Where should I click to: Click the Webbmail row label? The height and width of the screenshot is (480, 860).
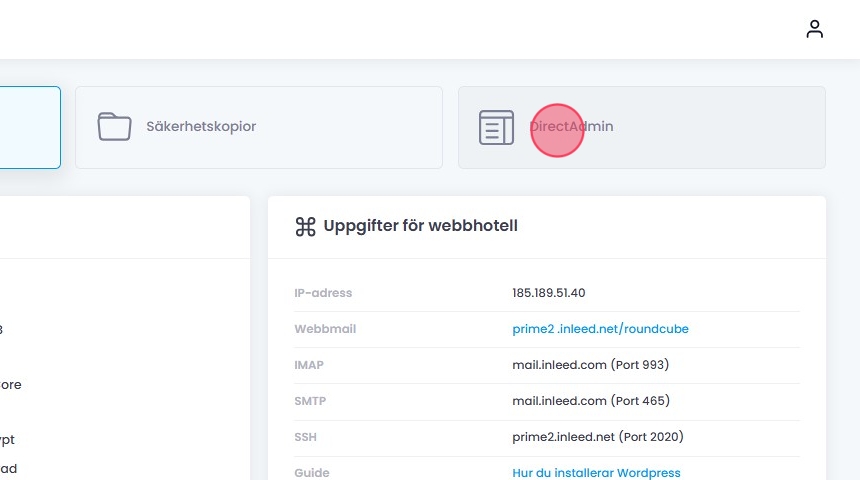point(325,329)
